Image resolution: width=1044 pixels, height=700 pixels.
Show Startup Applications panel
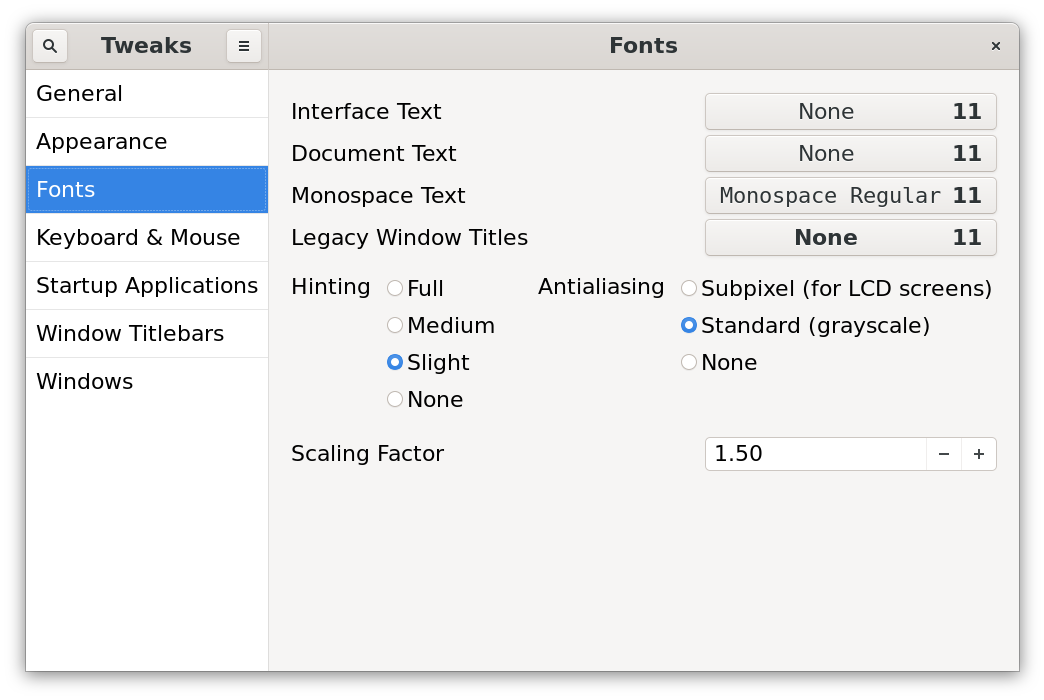[147, 286]
